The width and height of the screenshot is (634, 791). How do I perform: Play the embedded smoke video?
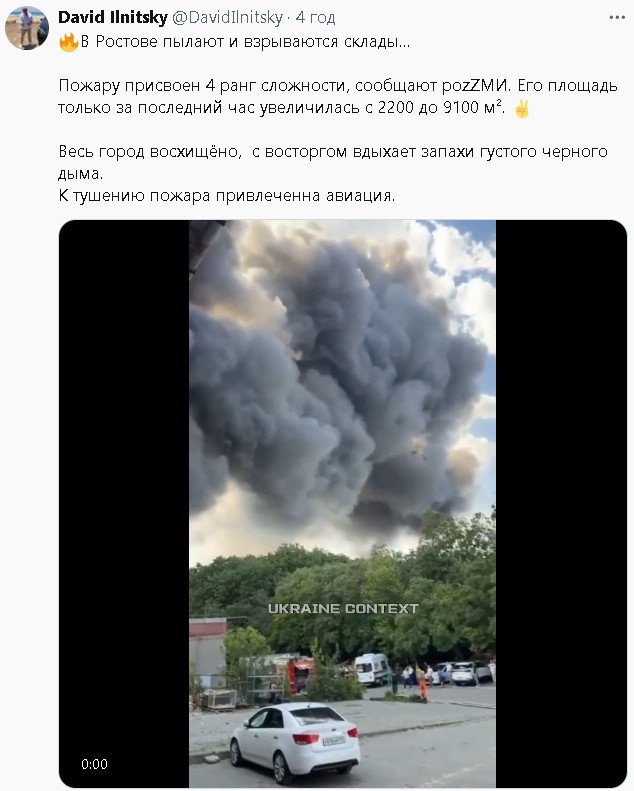[x=342, y=503]
